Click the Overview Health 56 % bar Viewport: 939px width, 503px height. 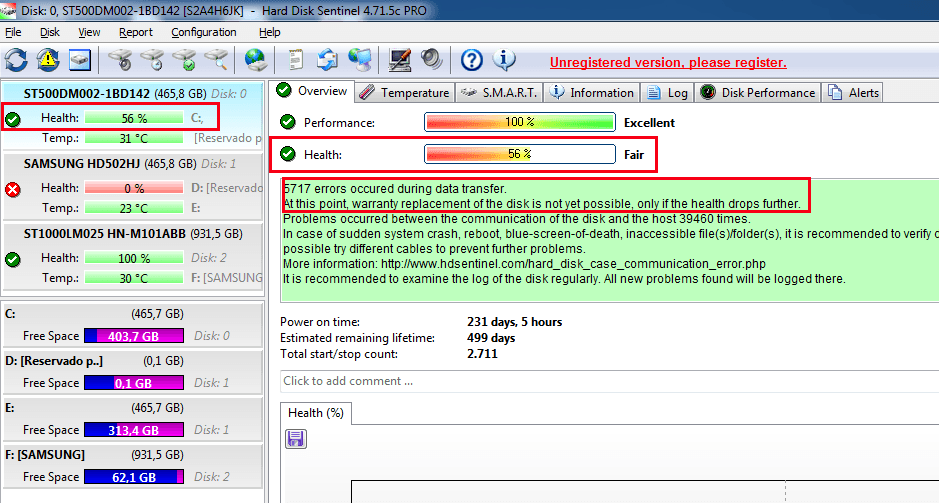click(x=520, y=154)
